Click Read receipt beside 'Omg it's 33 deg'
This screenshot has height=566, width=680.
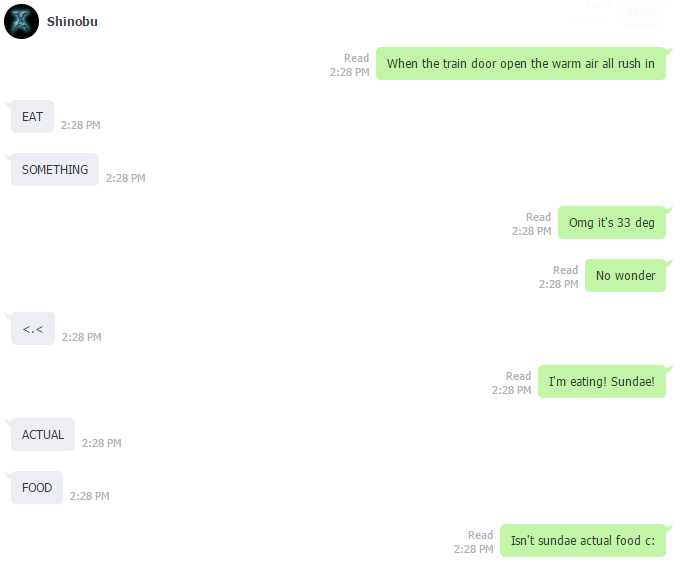pyautogui.click(x=539, y=217)
